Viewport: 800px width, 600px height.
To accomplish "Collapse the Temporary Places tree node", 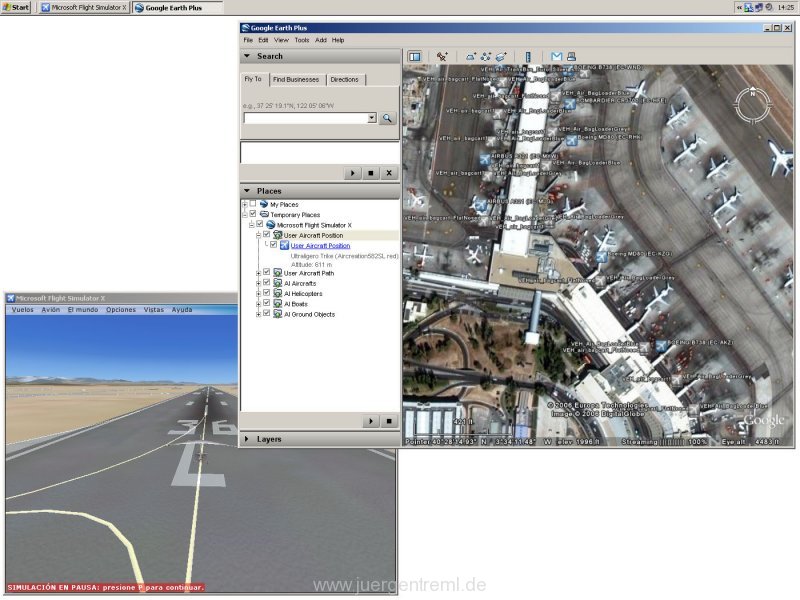I will (245, 215).
